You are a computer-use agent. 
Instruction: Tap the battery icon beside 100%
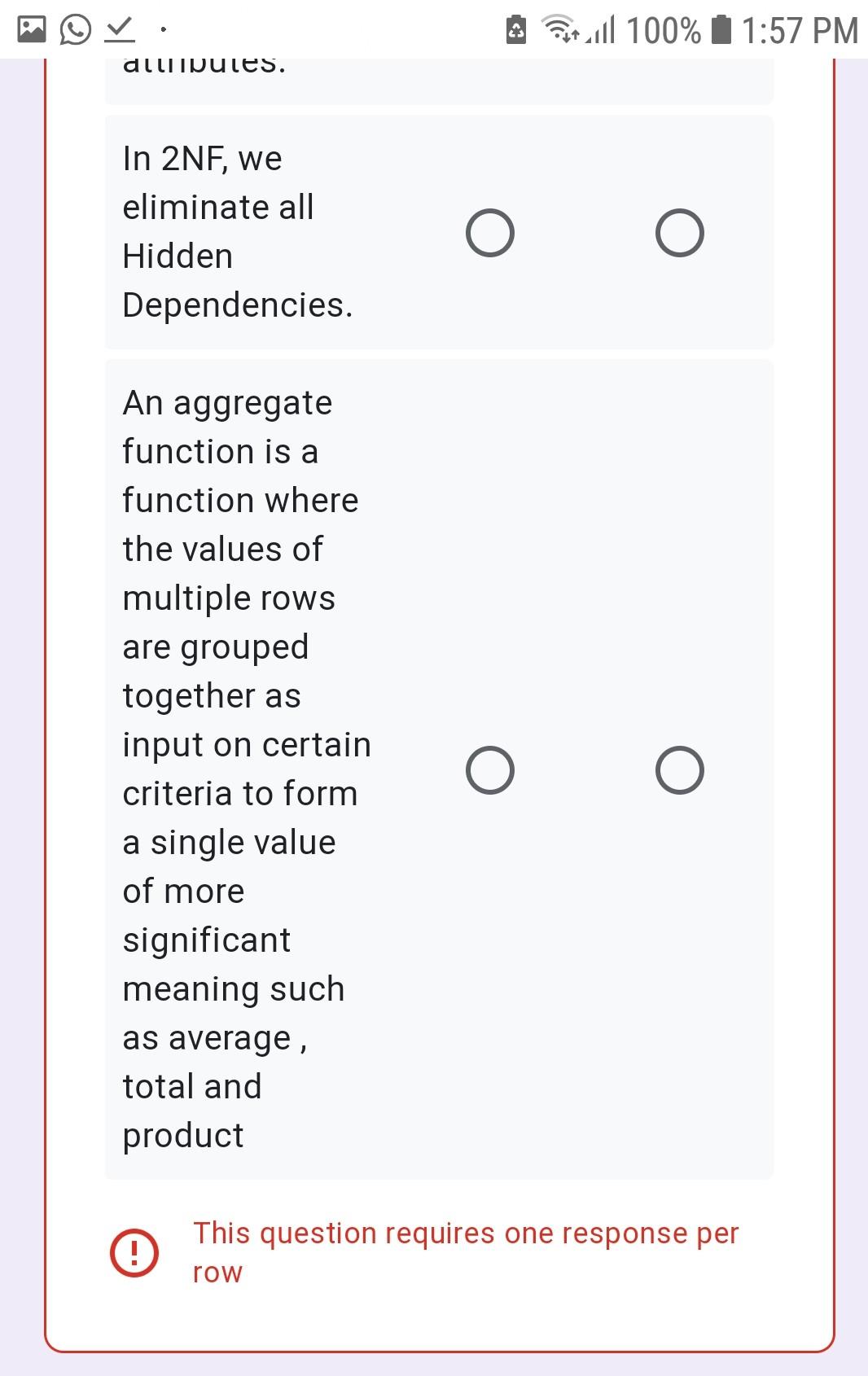click(x=721, y=30)
